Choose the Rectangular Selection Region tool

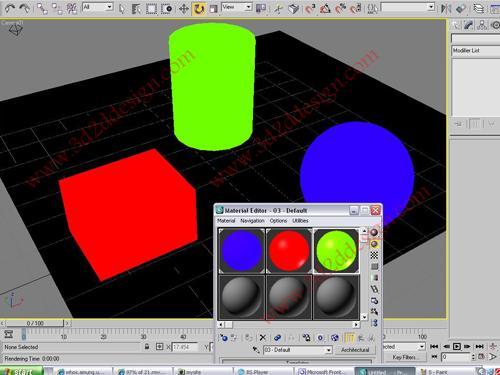coord(152,9)
